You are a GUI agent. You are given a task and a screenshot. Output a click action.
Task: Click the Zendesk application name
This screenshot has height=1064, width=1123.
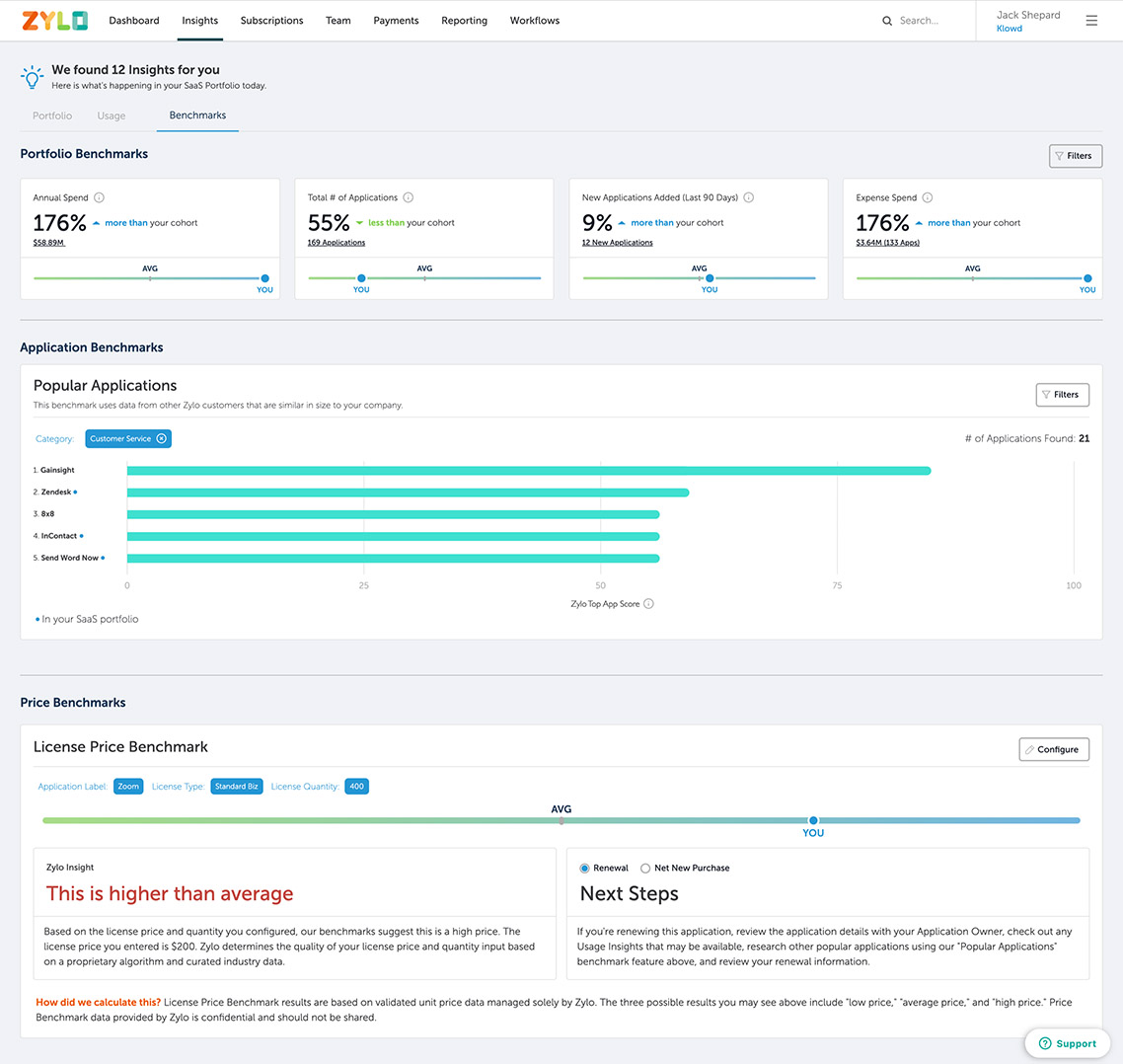tap(56, 493)
